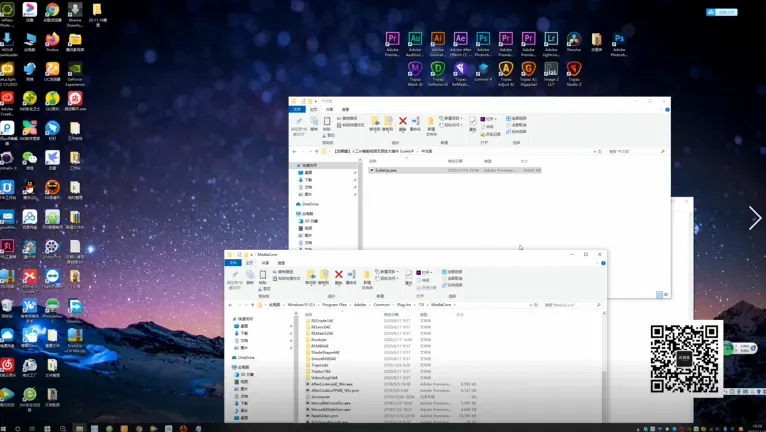Viewport: 766px width, 432px height.
Task: Select ScaleUp.aex file
Action: pyautogui.click(x=454, y=170)
